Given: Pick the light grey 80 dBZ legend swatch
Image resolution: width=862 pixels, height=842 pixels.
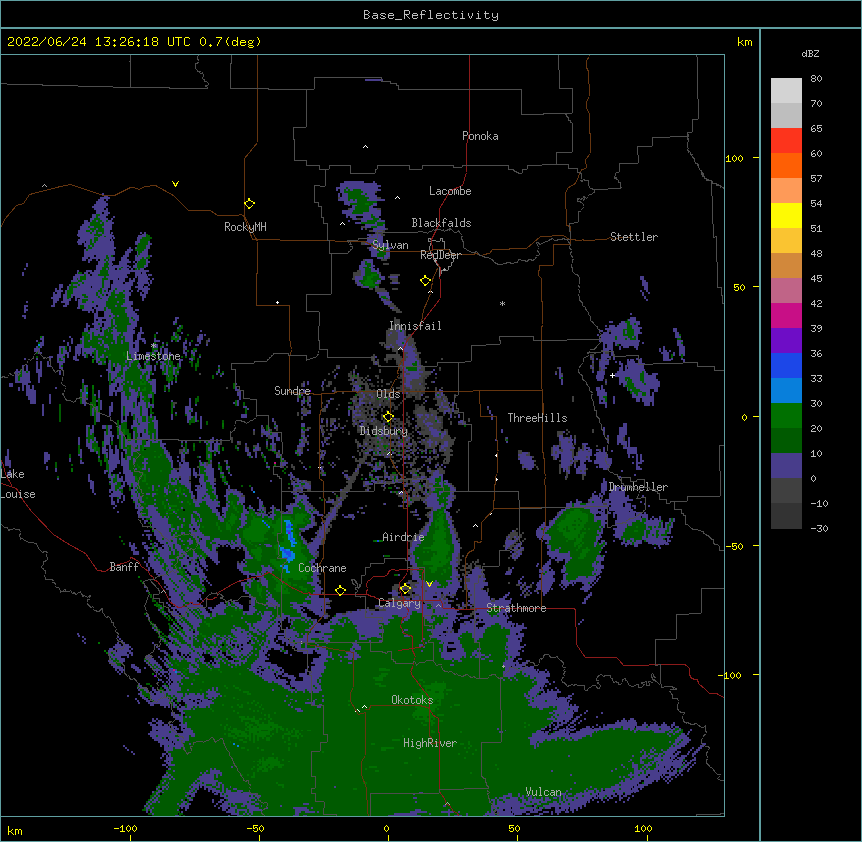Looking at the screenshot, I should coord(786,91).
